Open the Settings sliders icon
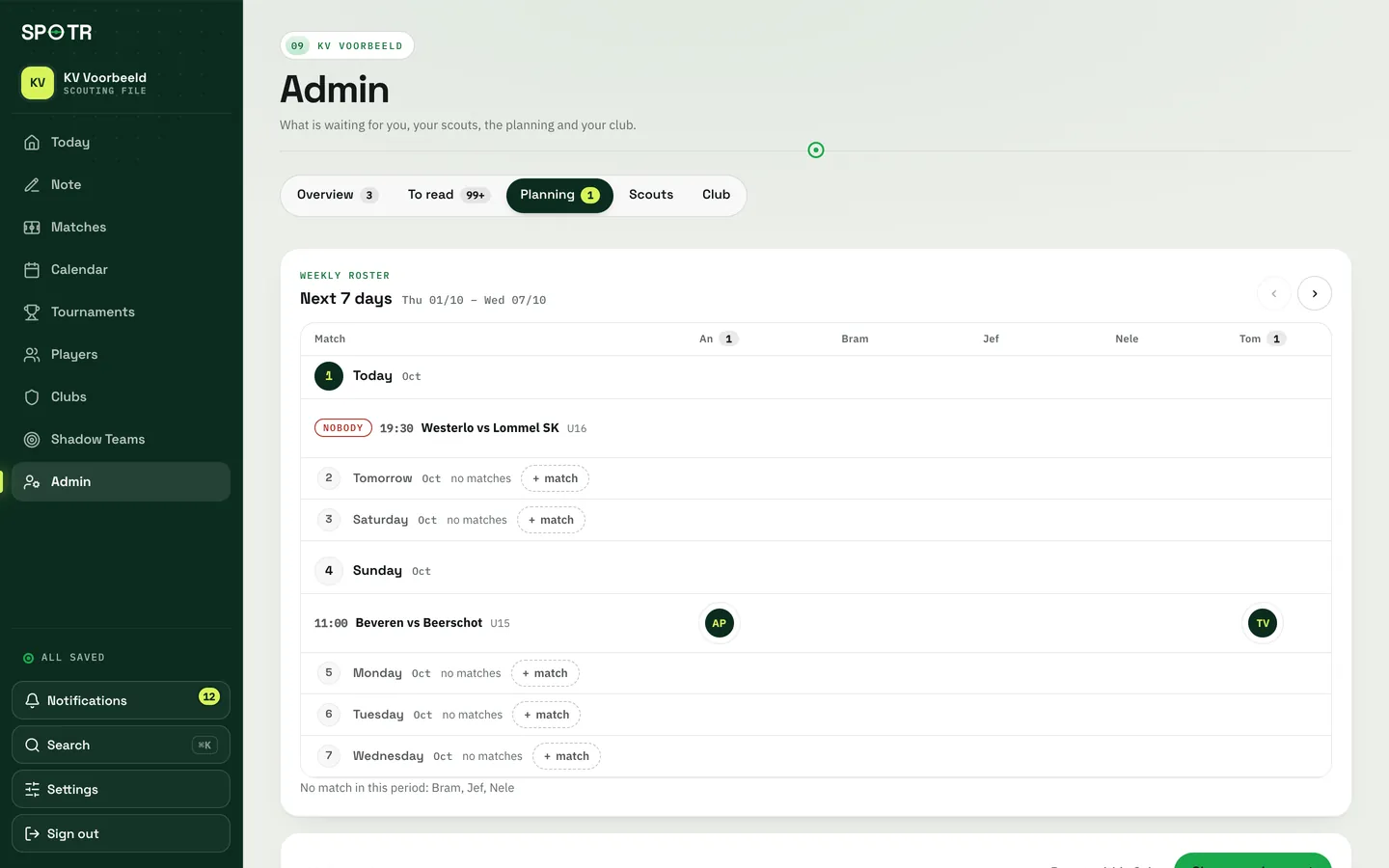1389x868 pixels. point(32,790)
